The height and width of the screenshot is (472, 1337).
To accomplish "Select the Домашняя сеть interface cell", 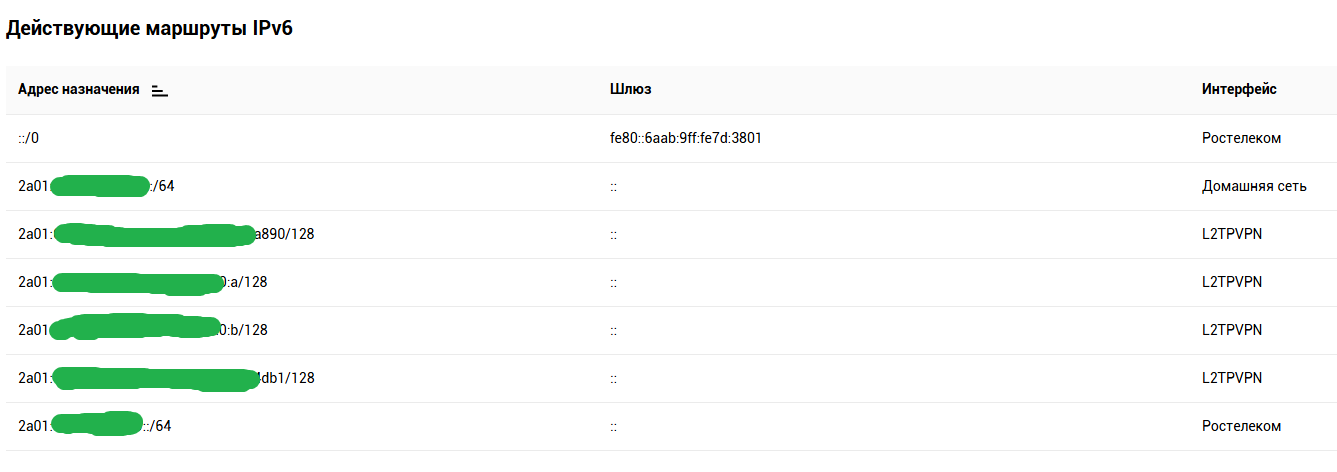I will tap(1254, 186).
